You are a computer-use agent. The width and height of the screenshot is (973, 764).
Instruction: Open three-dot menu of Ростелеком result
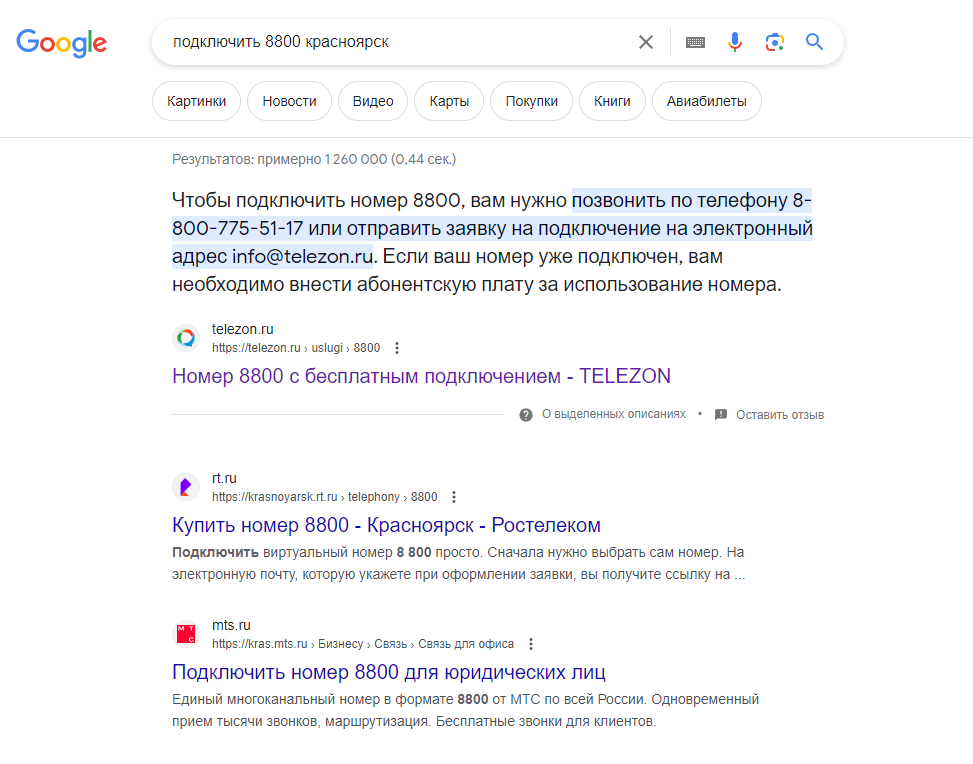click(453, 496)
